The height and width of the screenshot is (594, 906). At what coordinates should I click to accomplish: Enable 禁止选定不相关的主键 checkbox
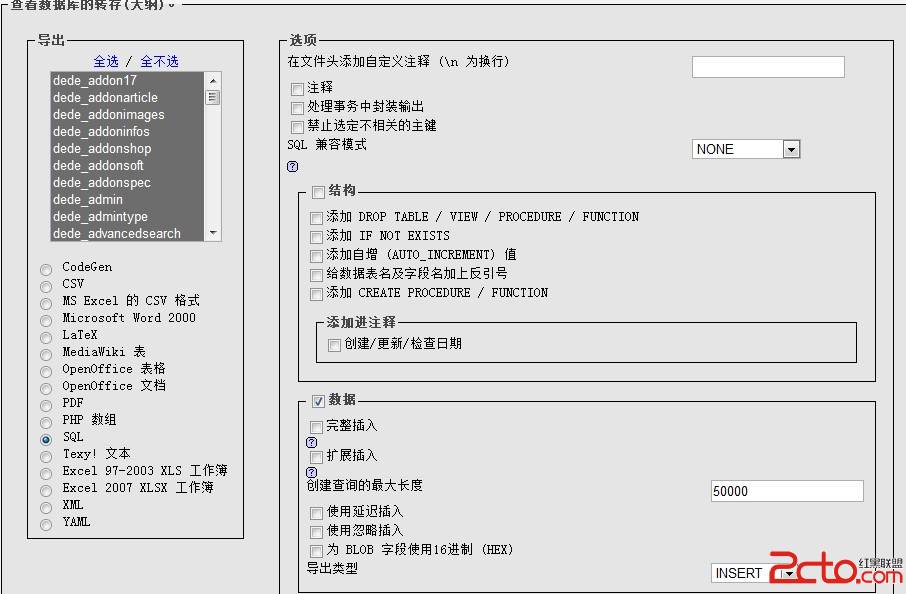(x=298, y=127)
